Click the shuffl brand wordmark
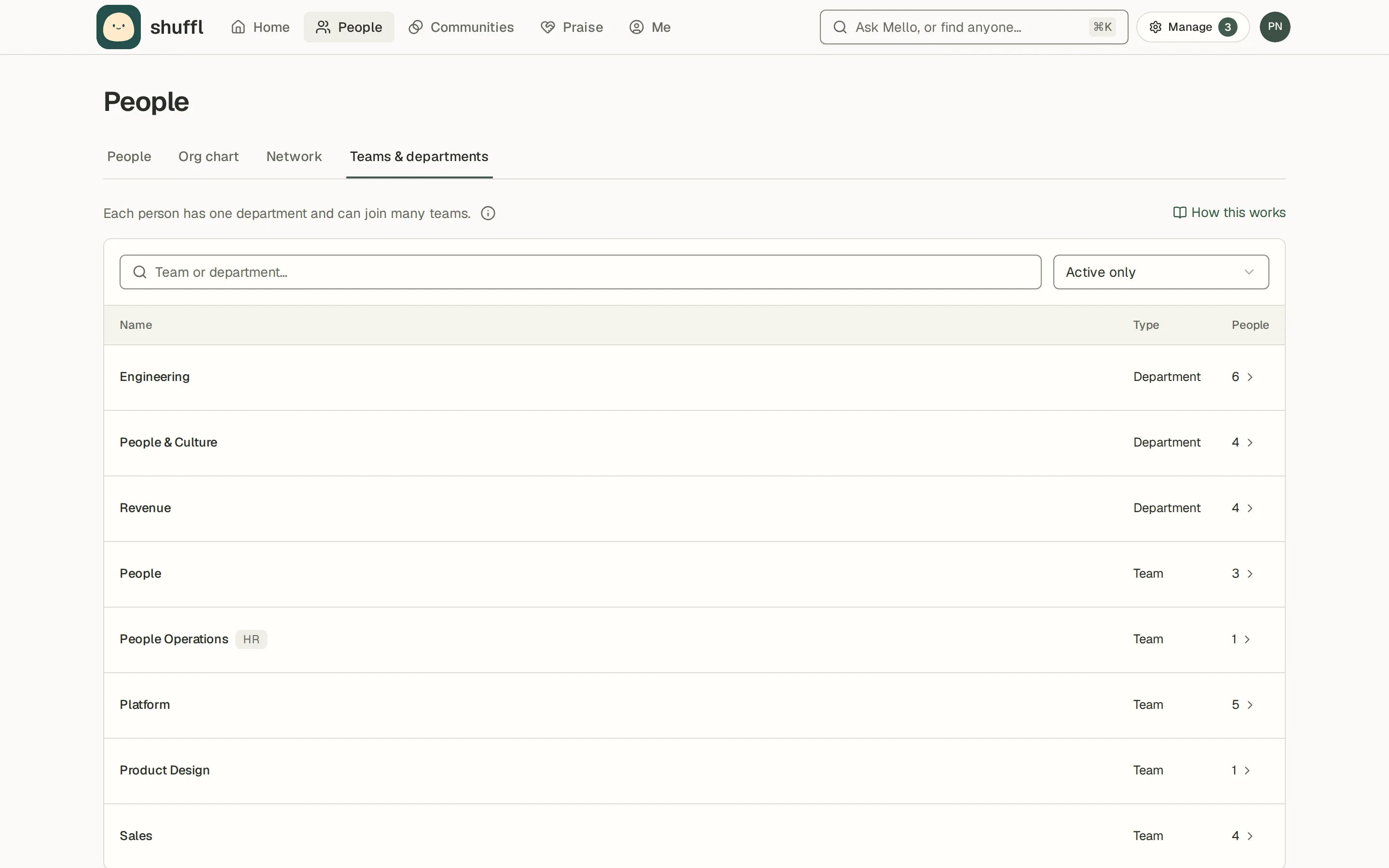1389x868 pixels. [x=177, y=27]
